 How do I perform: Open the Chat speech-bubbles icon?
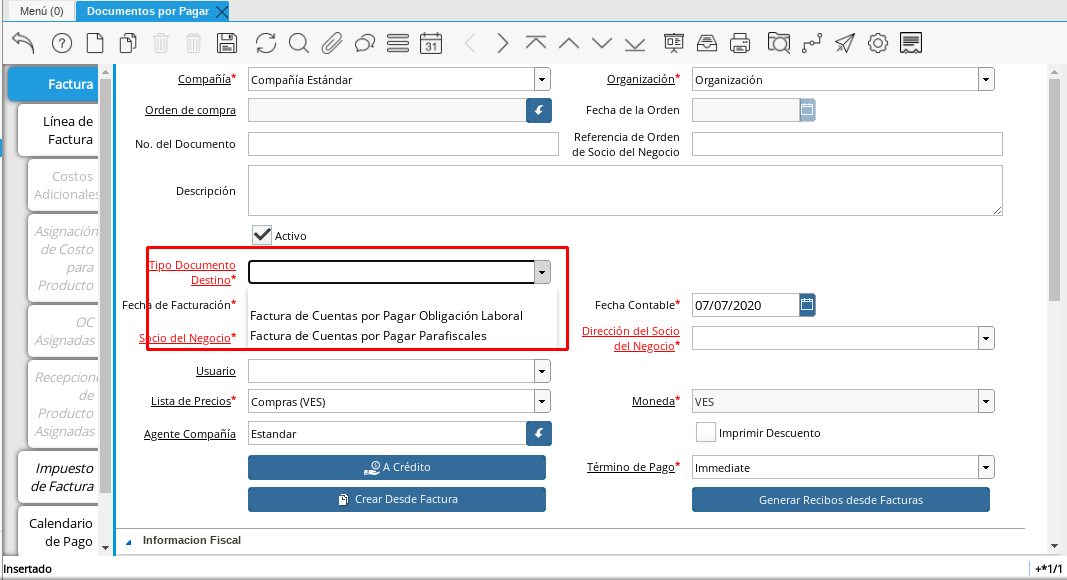coord(365,44)
